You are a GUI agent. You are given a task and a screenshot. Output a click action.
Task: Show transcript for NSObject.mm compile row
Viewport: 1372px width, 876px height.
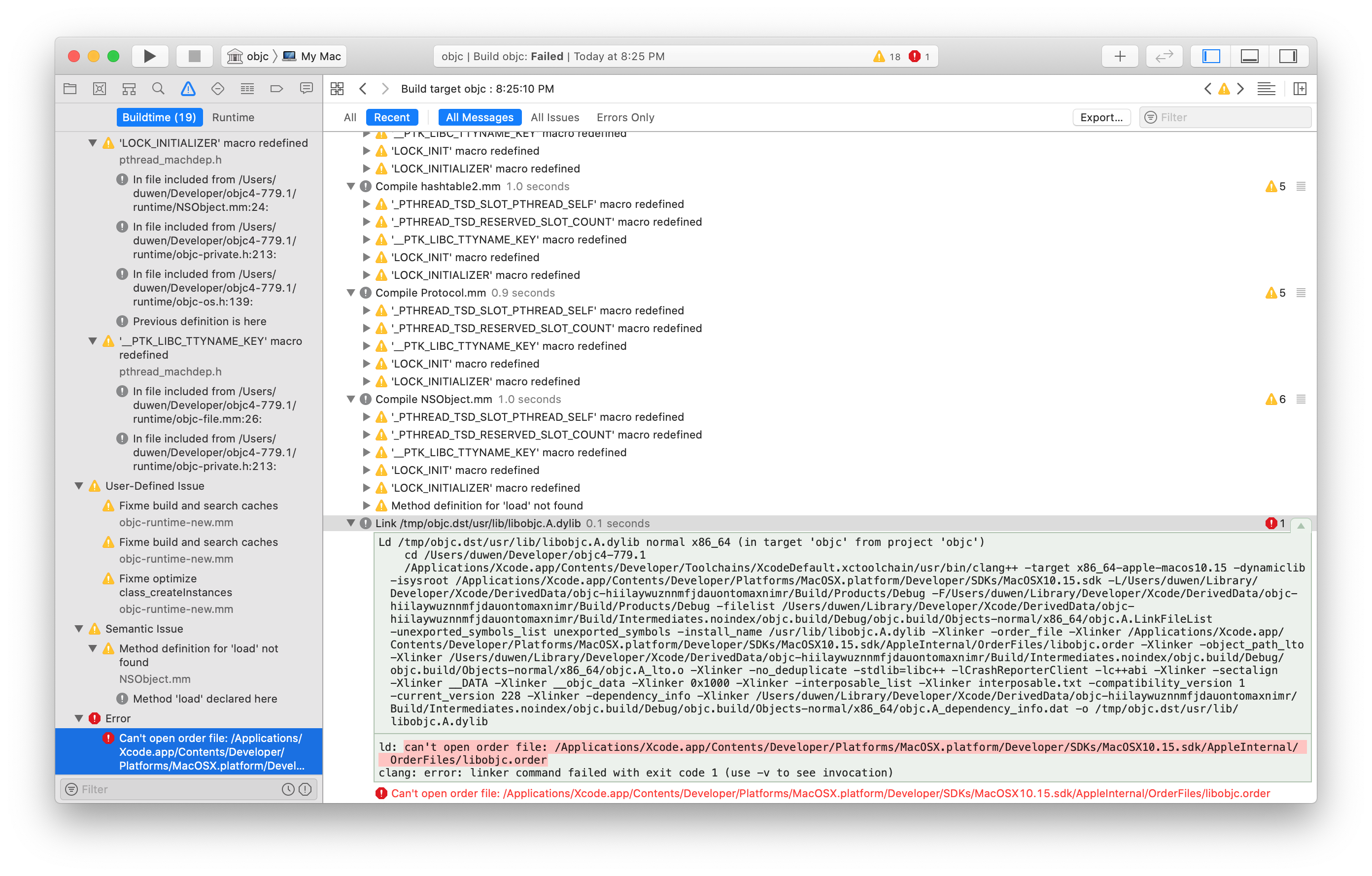pyautogui.click(x=1301, y=399)
